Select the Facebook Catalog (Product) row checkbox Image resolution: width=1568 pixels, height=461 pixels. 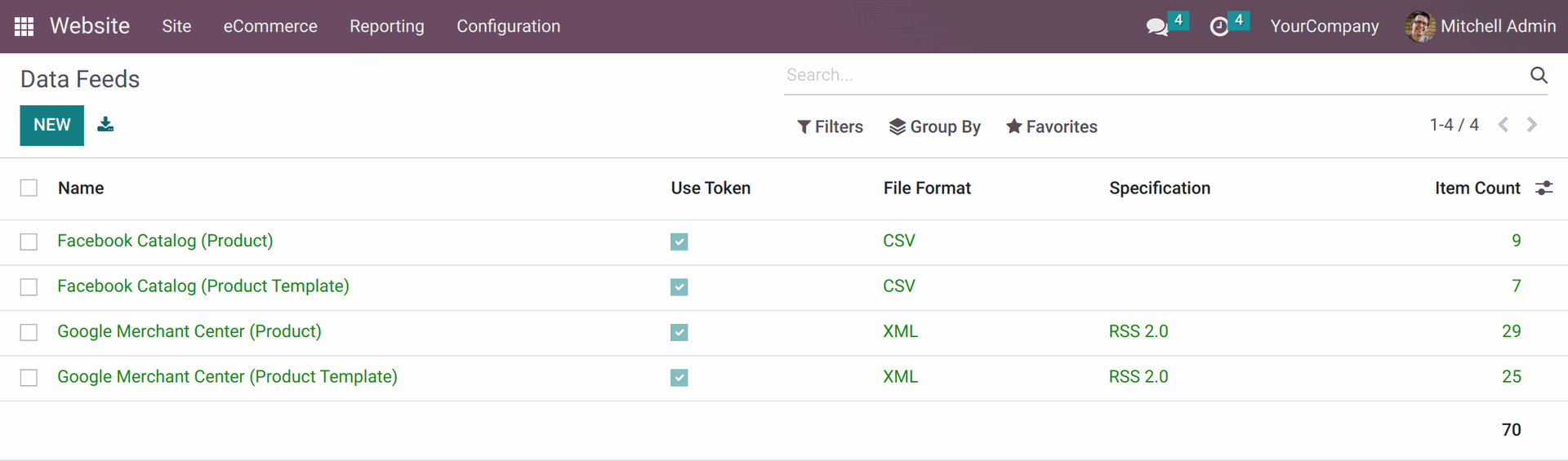click(x=29, y=242)
